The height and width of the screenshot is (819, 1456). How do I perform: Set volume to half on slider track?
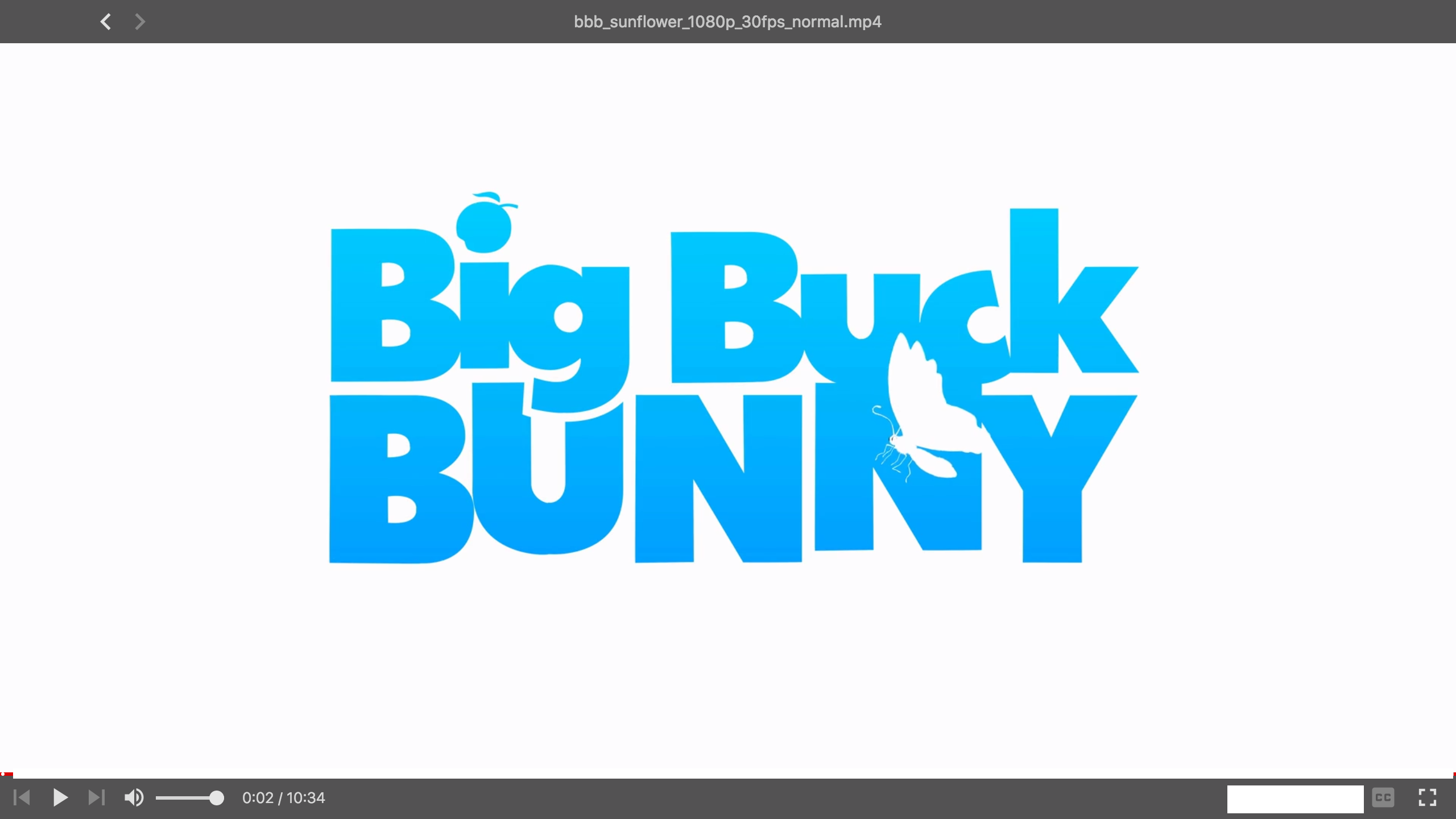point(187,798)
